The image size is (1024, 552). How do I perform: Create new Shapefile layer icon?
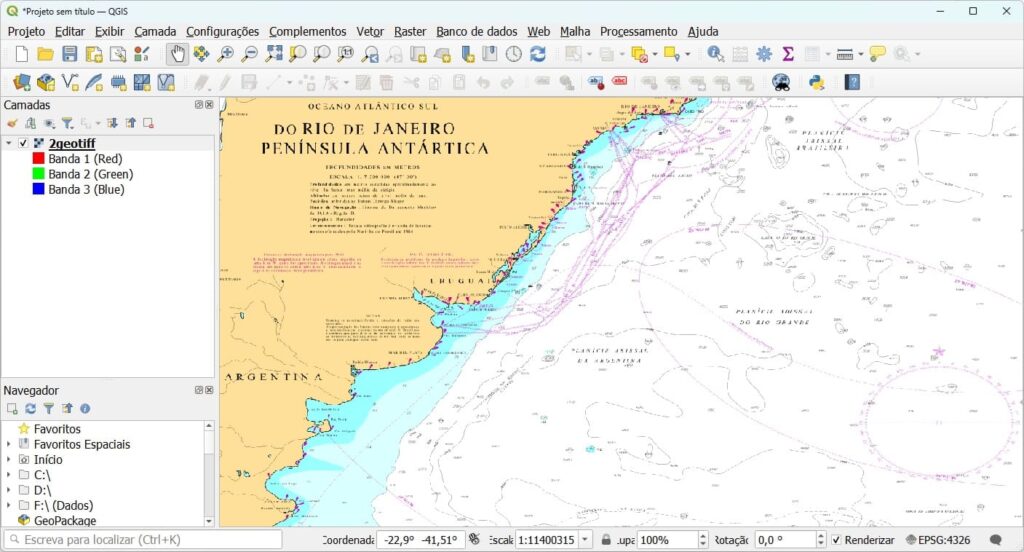pos(70,82)
